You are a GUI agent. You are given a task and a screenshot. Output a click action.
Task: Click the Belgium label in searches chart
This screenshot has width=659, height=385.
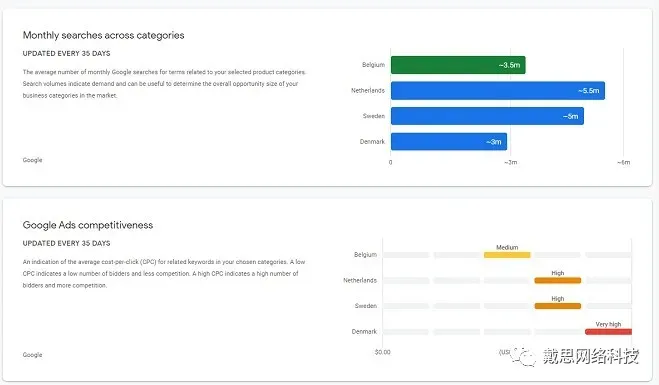(373, 65)
